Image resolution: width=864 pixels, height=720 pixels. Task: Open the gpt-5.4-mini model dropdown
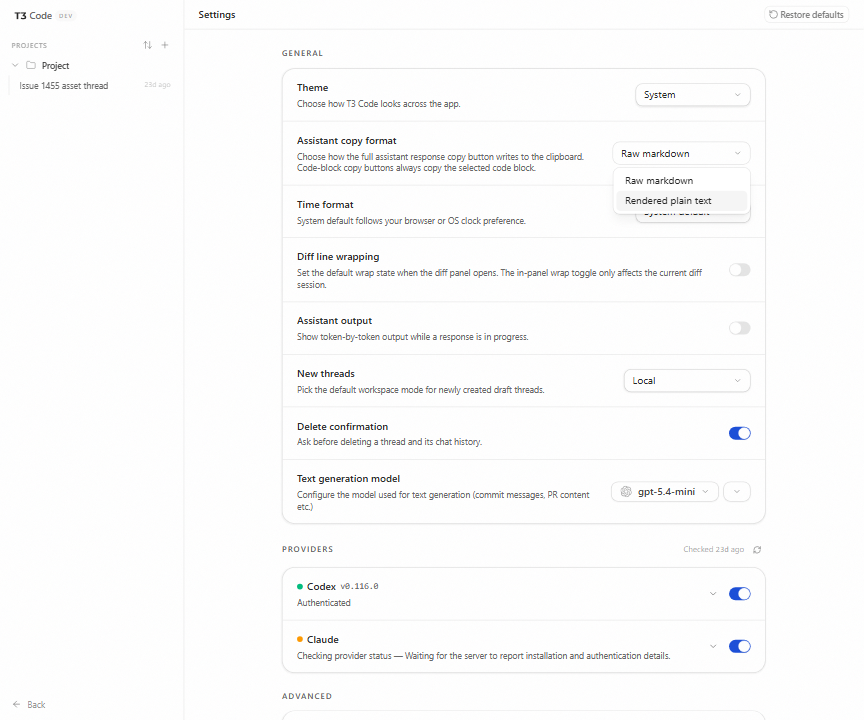(x=665, y=491)
